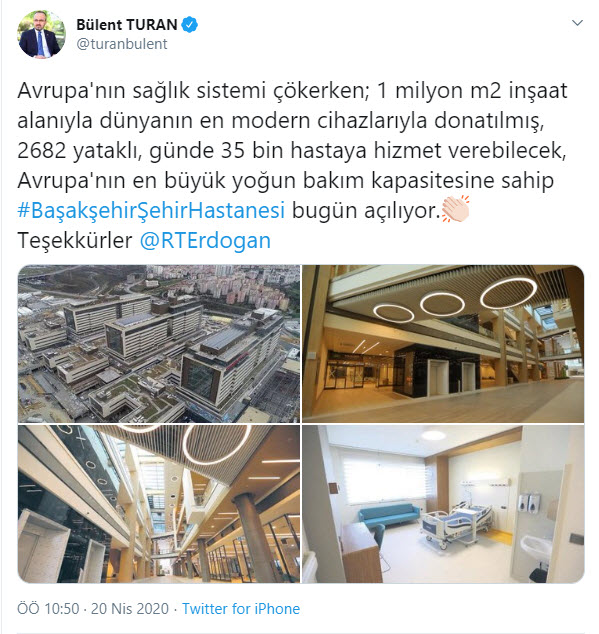Click the clapping hands emoji
Viewport: 599px width, 634px height.
455,209
